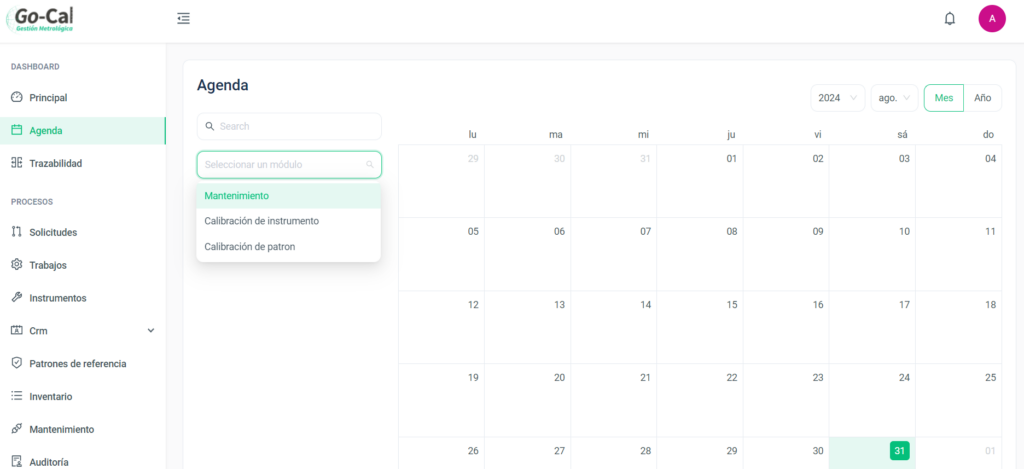This screenshot has width=1024, height=469.
Task: Click the Solicitudes pull-request icon
Action: (x=16, y=232)
